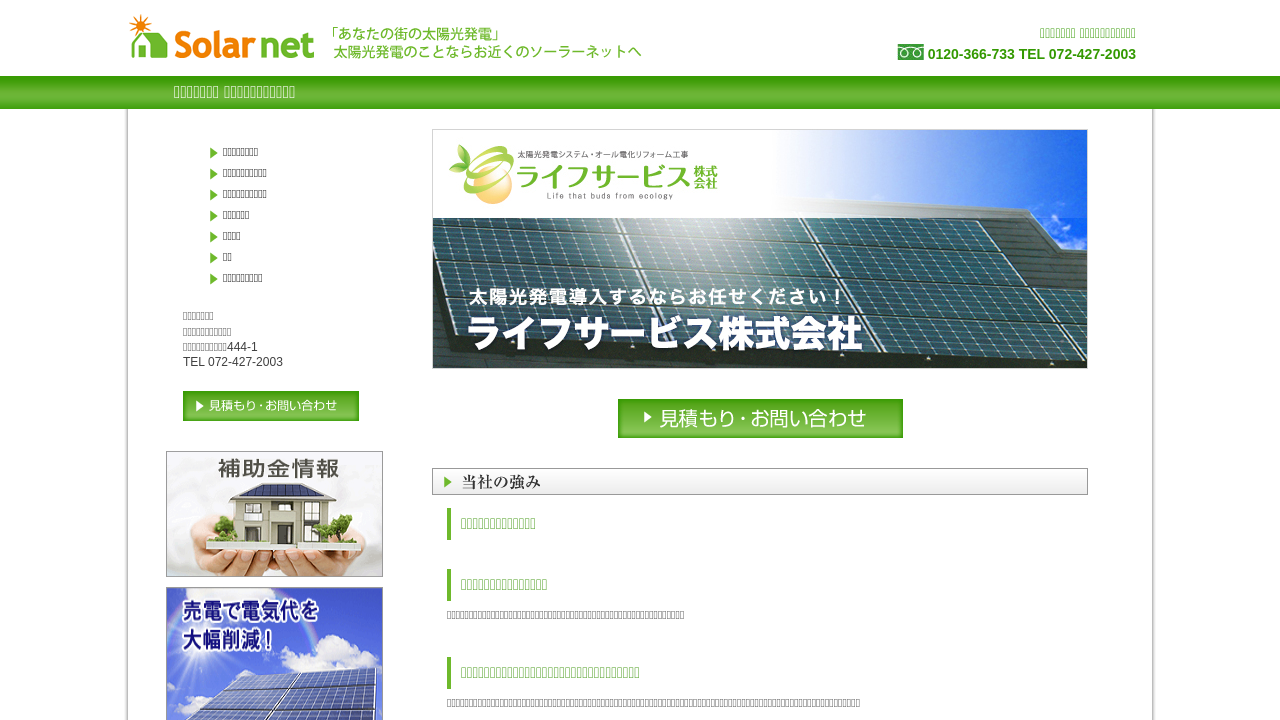Click the green arrow icon in the 当社の強み header
The image size is (1280, 720).
tap(448, 482)
